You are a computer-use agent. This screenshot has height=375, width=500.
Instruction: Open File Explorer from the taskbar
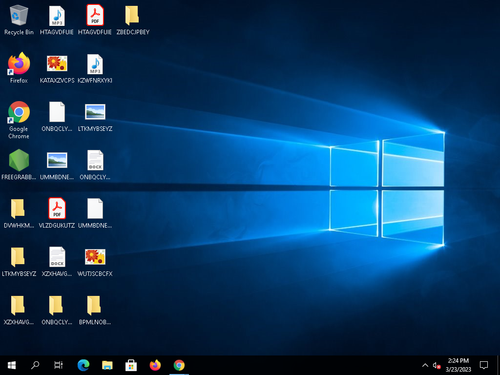107,365
